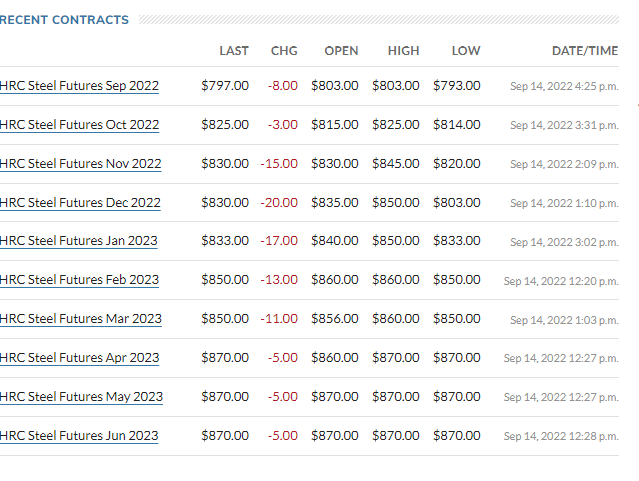Open HRC Steel Futures Sep 2022 link
639x481 pixels.
[x=80, y=86]
